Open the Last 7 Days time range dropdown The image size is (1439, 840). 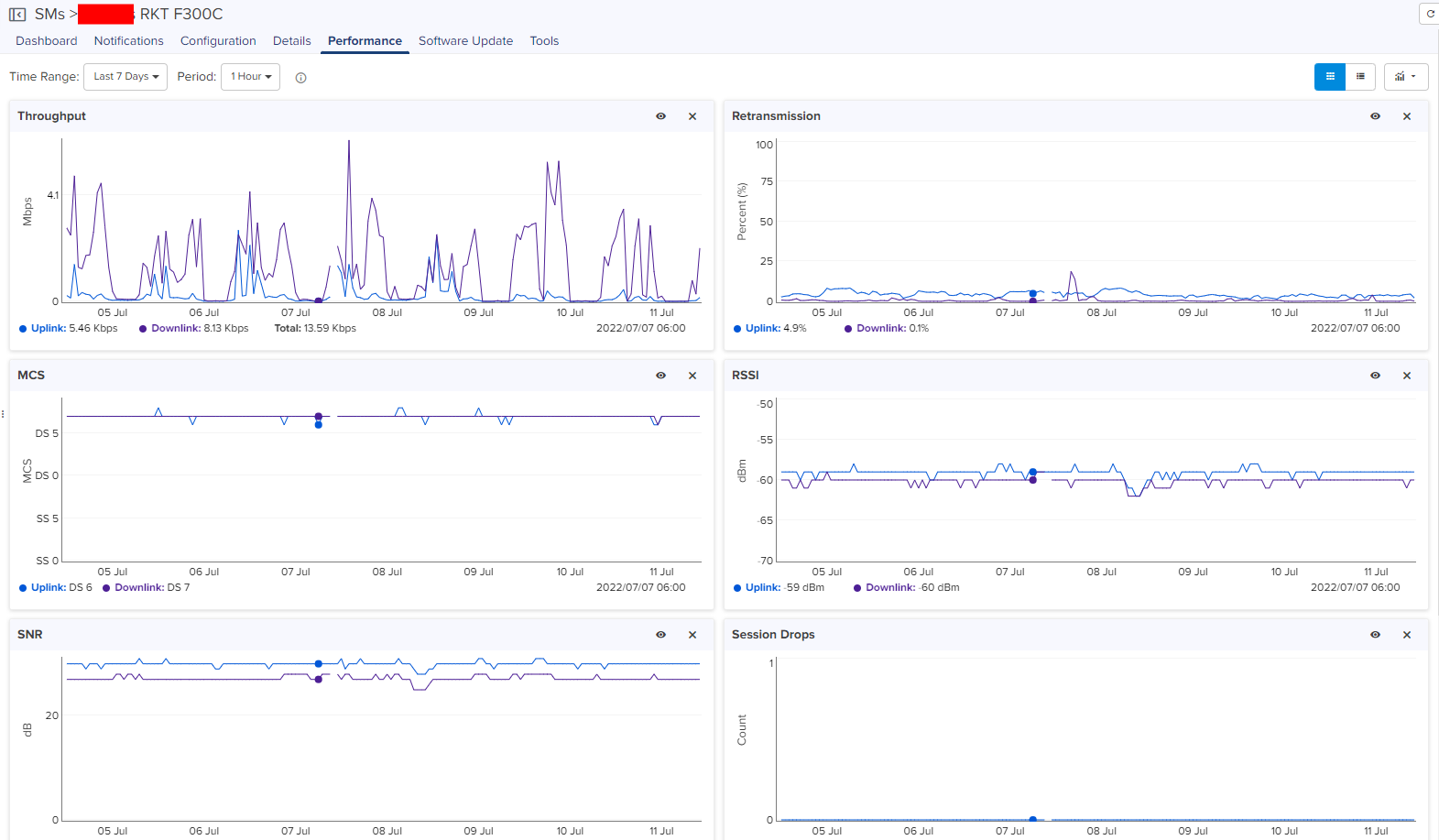pos(125,77)
